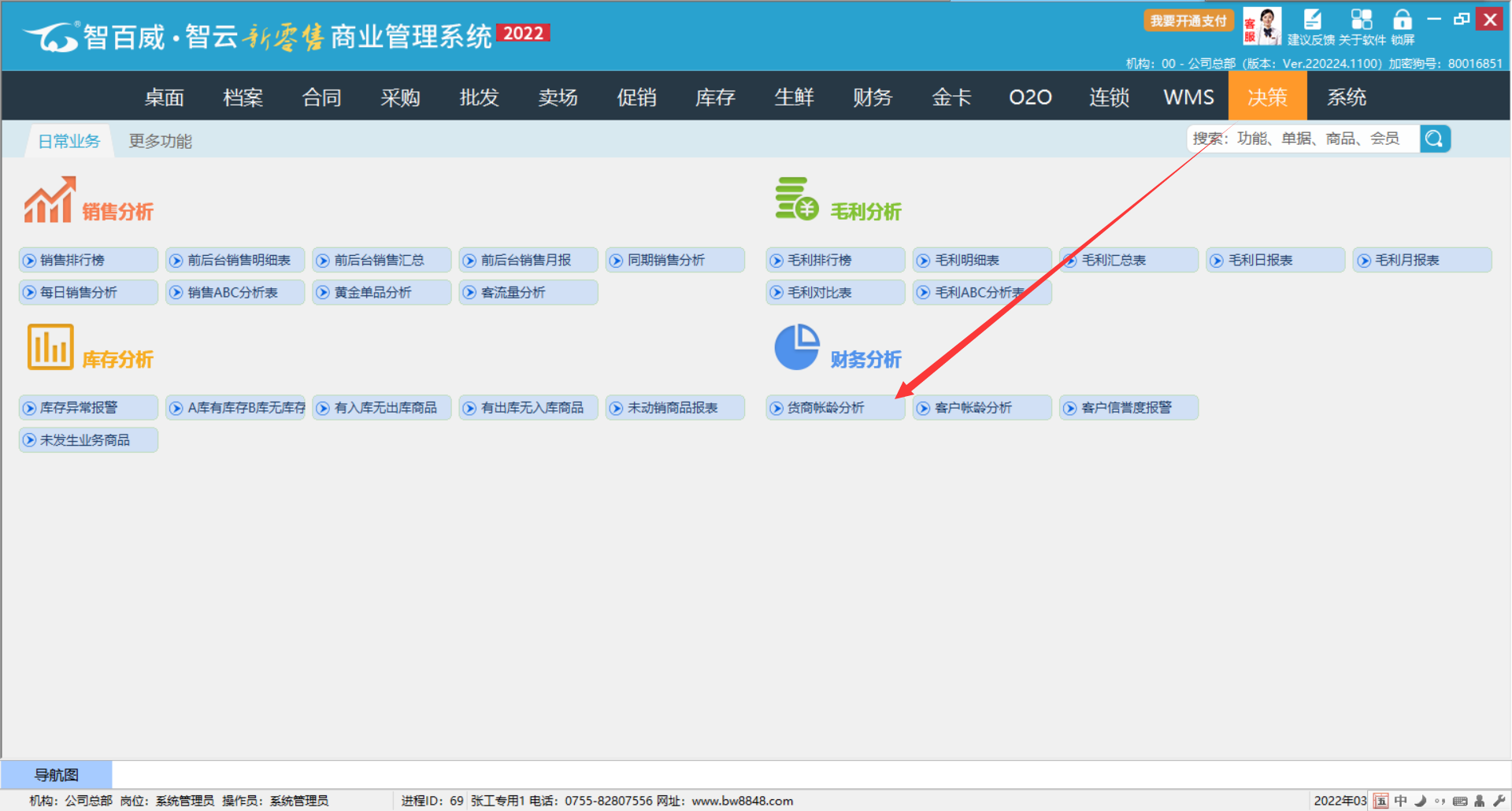The width and height of the screenshot is (1512, 811).
Task: Click the 财务分析 pie chart icon
Action: [797, 347]
